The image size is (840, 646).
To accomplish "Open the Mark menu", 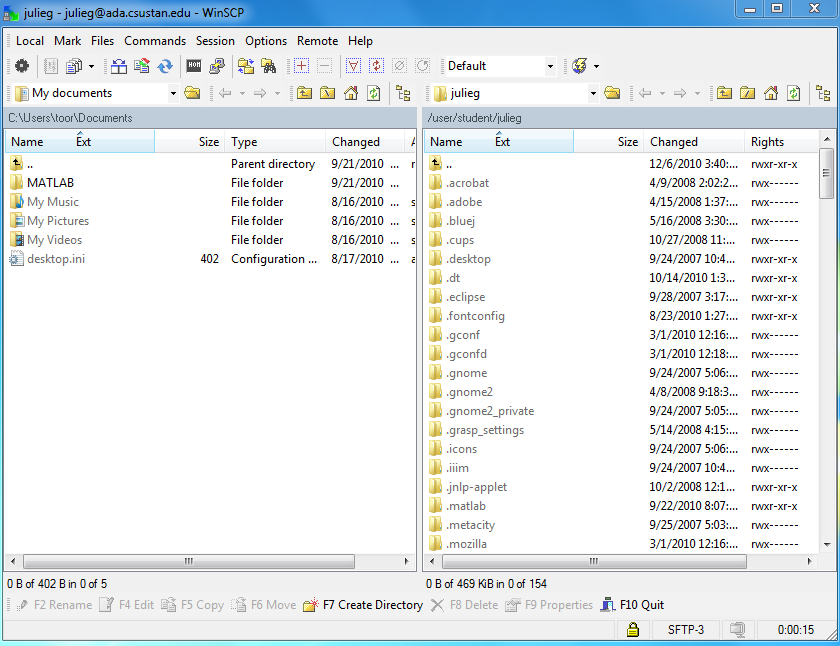I will pyautogui.click(x=68, y=41).
